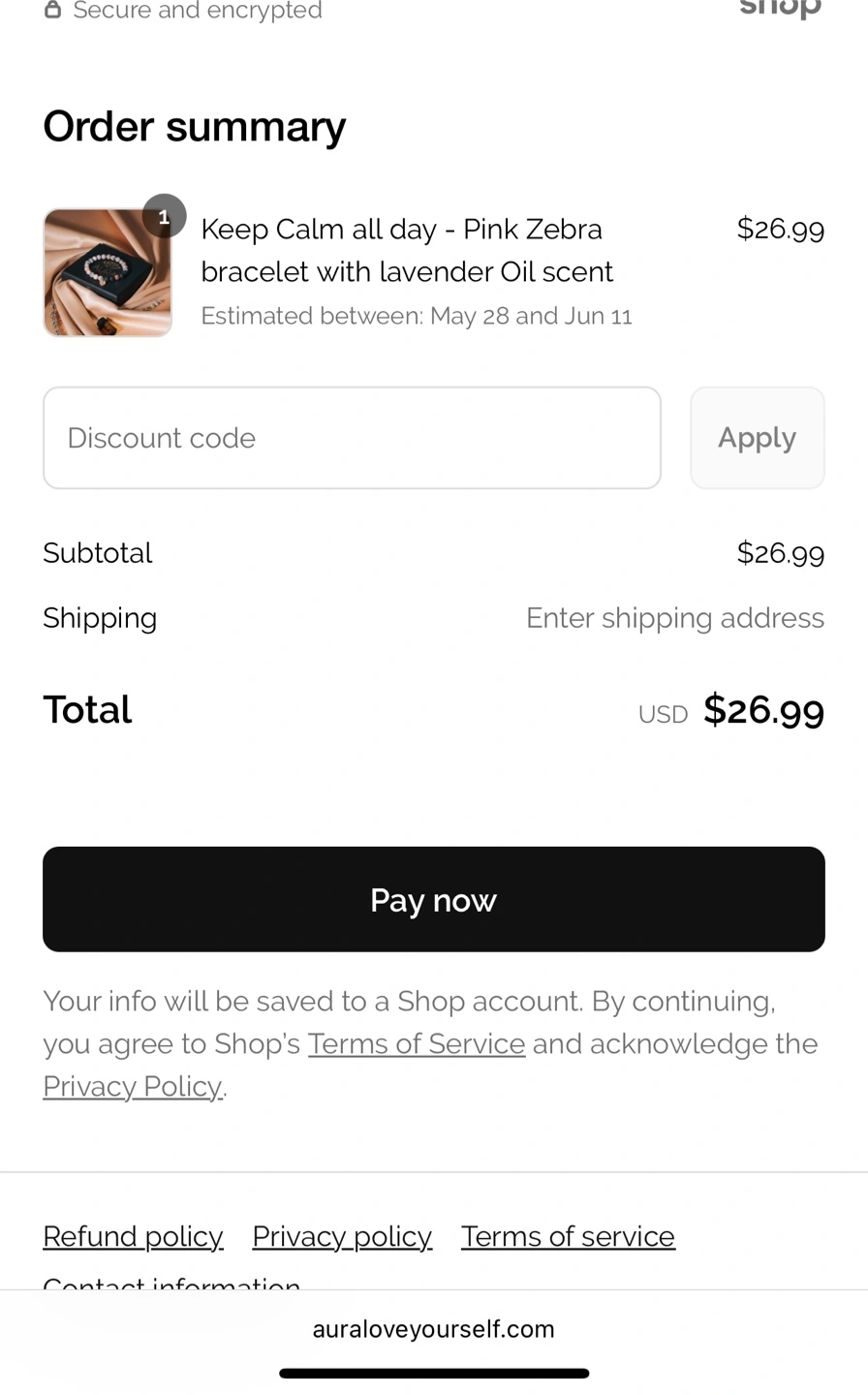Viewport: 868px width, 1395px height.
Task: Tap the lock icon beside Secure and encrypted
Action: click(53, 10)
